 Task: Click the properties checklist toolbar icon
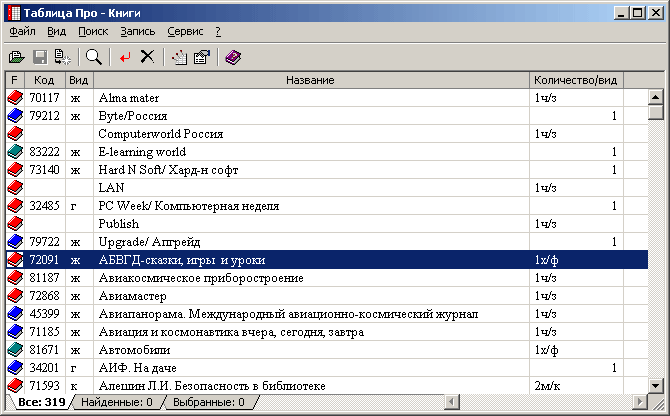pos(202,57)
